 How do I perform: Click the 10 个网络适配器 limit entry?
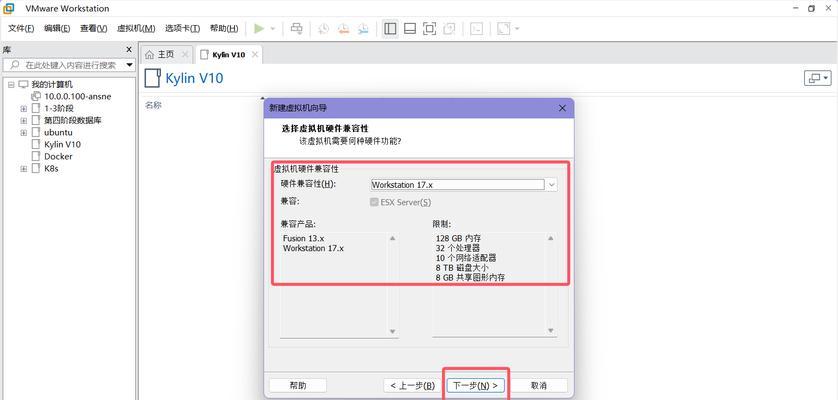[x=466, y=258]
